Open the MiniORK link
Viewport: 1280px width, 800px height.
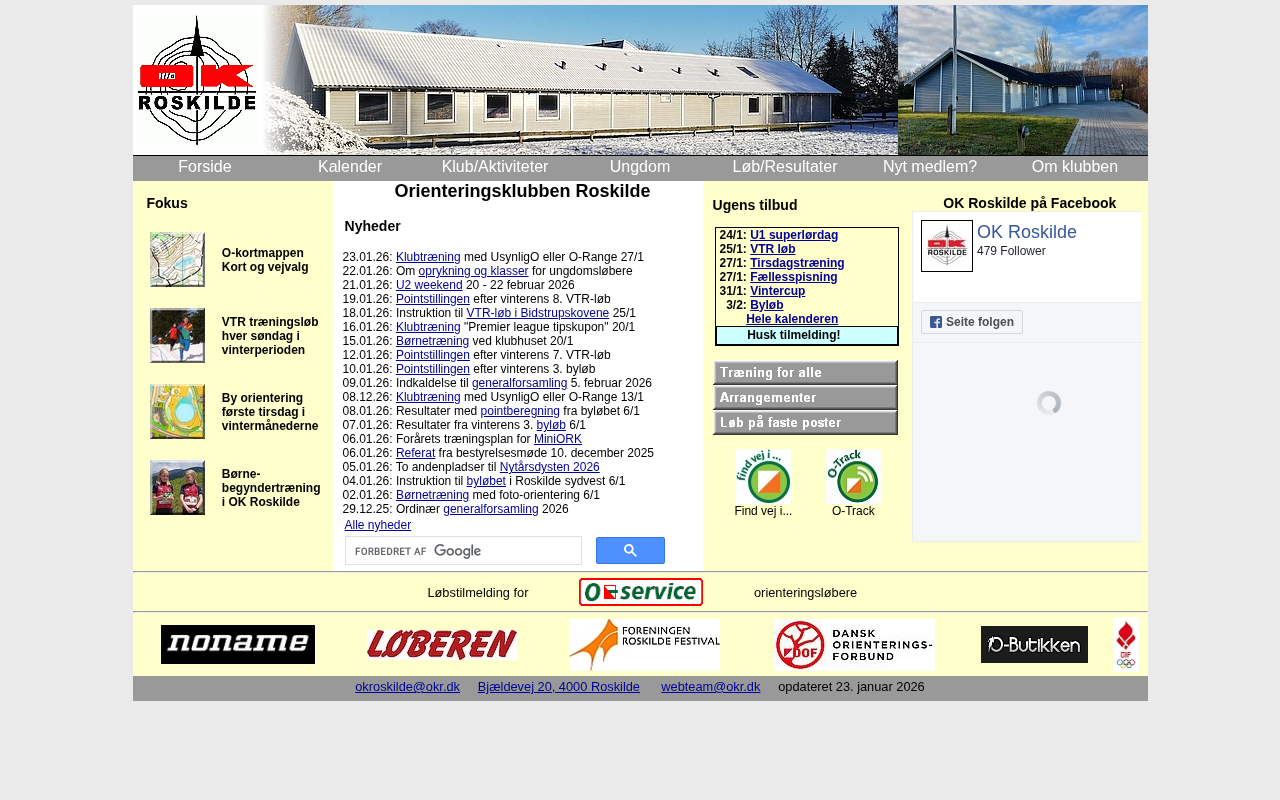point(558,439)
